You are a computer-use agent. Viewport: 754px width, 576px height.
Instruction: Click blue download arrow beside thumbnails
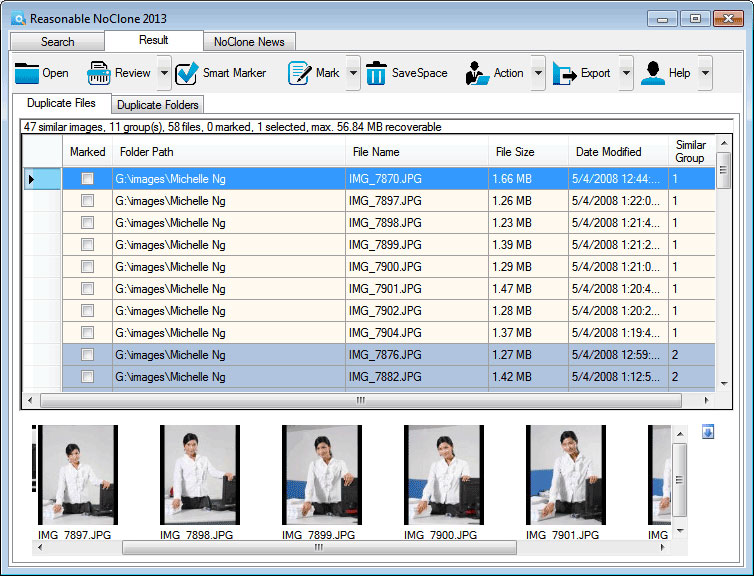[708, 432]
